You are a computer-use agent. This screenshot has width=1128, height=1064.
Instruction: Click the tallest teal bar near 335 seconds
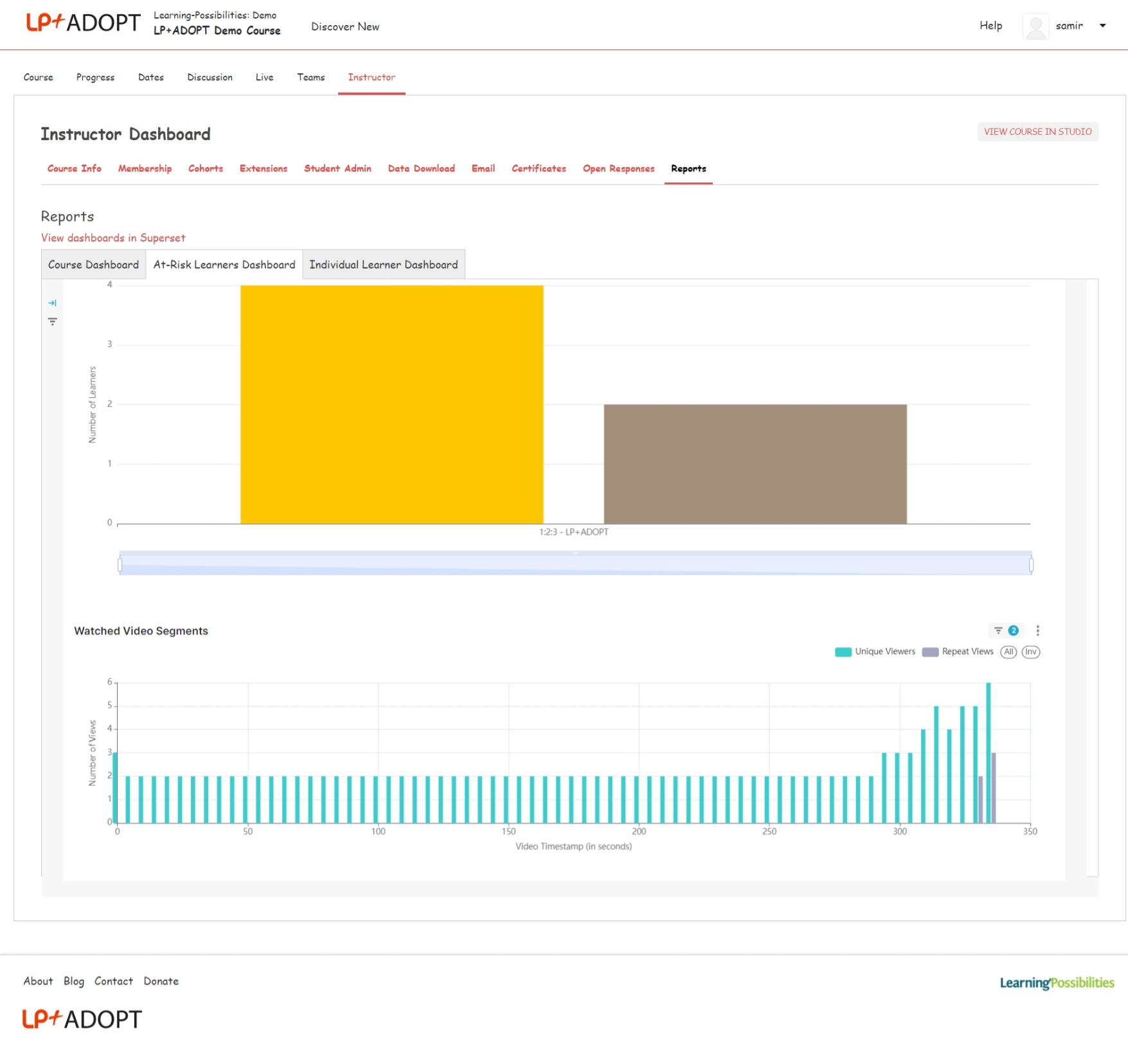pos(988,752)
